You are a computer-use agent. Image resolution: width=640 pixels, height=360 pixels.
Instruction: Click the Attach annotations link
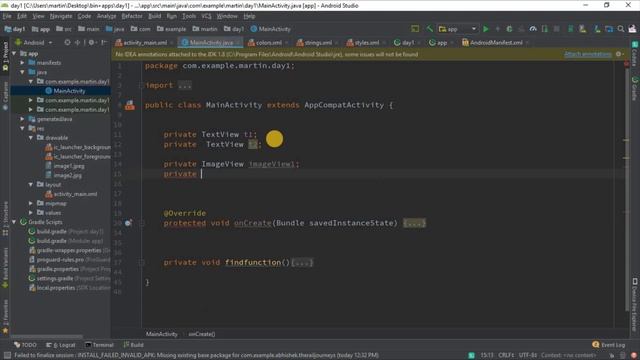(587, 54)
